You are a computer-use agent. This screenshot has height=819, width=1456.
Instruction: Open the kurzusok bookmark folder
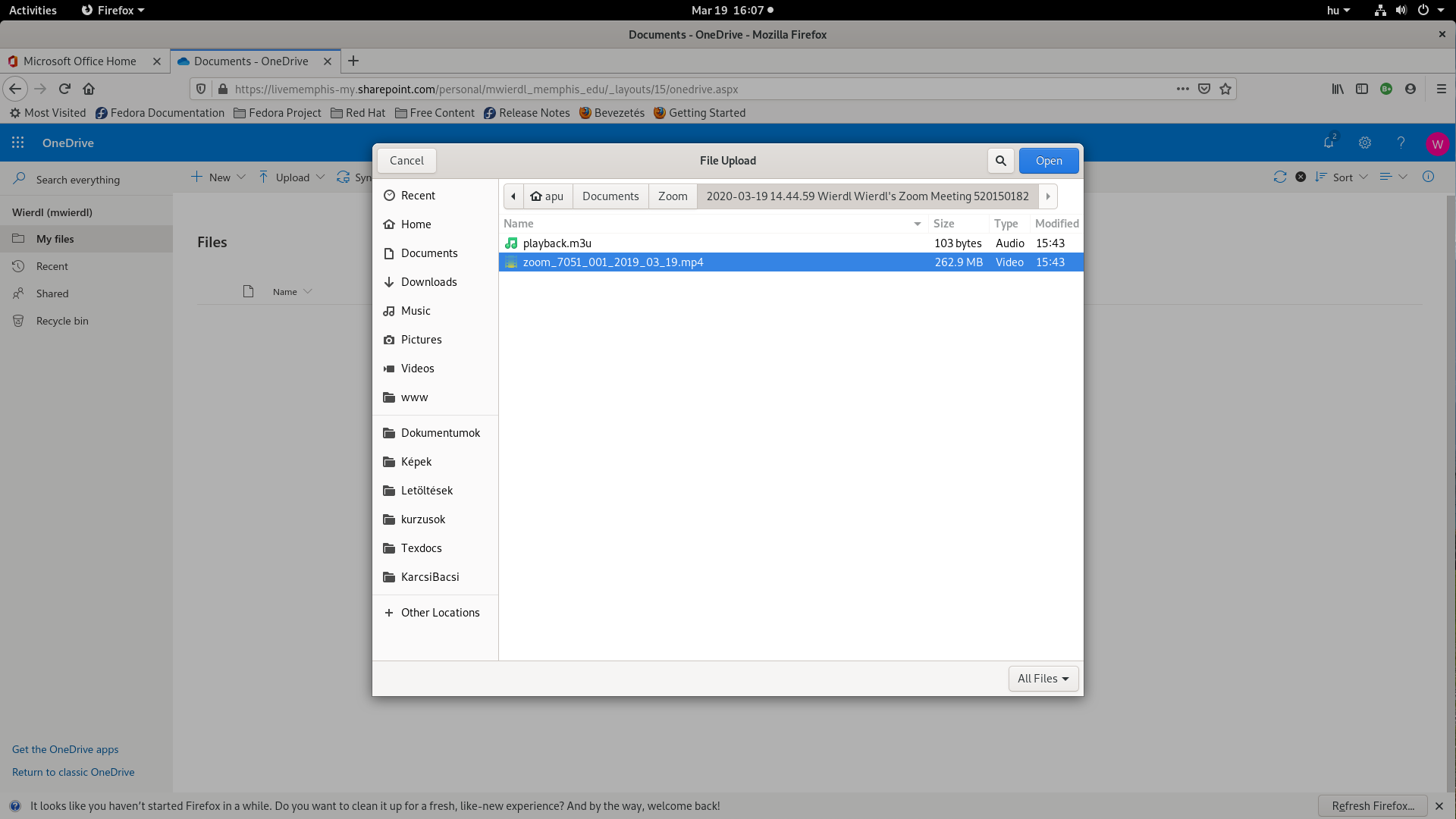[x=435, y=519]
